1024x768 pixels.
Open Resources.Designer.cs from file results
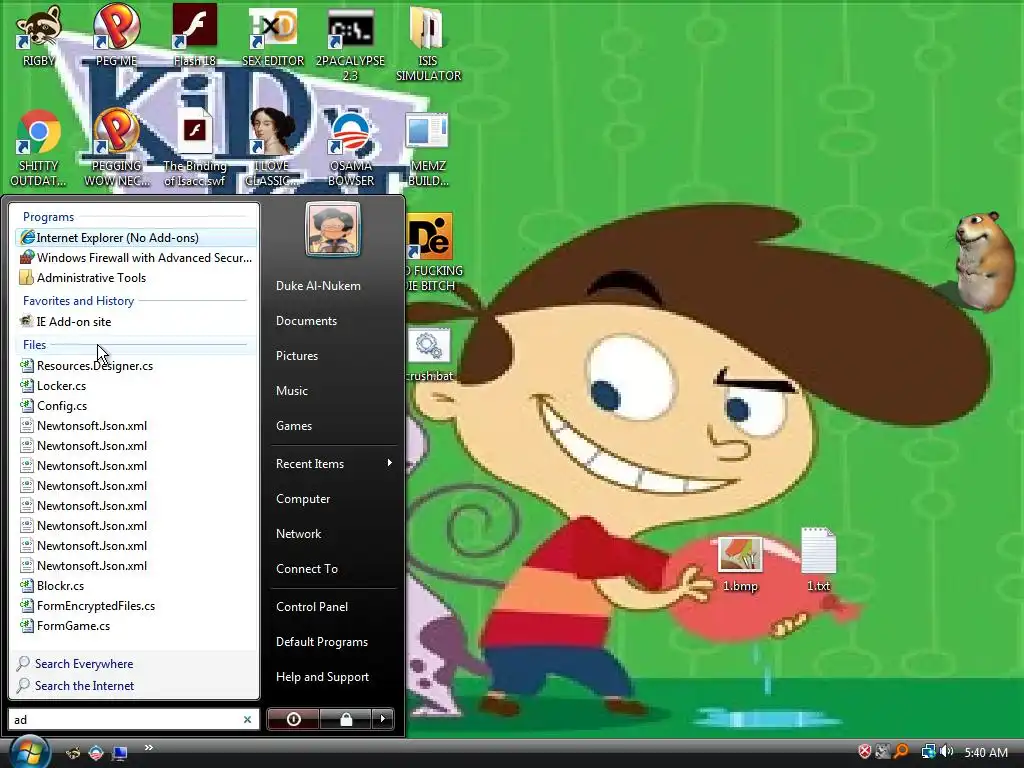point(135,366)
